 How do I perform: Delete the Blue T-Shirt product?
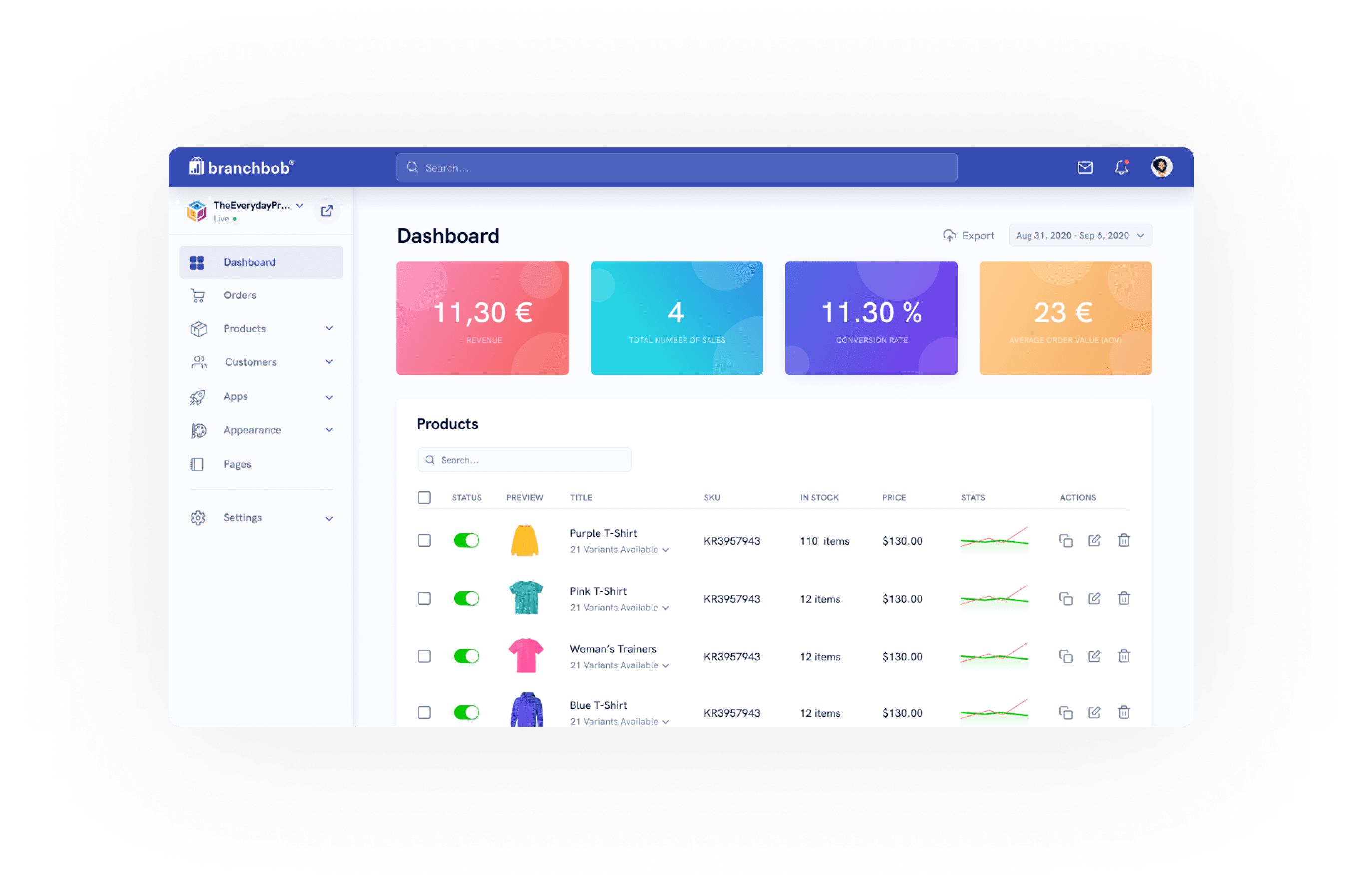click(x=1124, y=712)
